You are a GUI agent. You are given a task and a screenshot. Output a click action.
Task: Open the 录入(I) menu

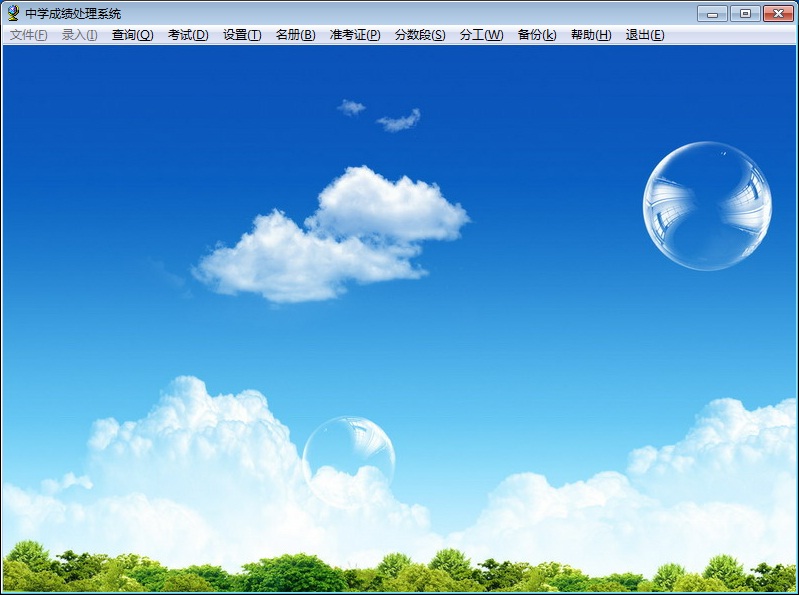pos(79,35)
